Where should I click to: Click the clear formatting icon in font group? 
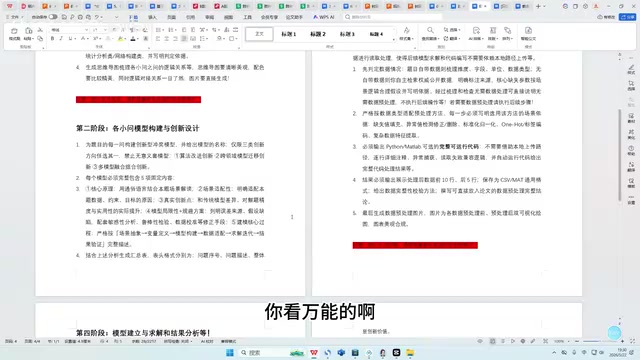(x=145, y=30)
